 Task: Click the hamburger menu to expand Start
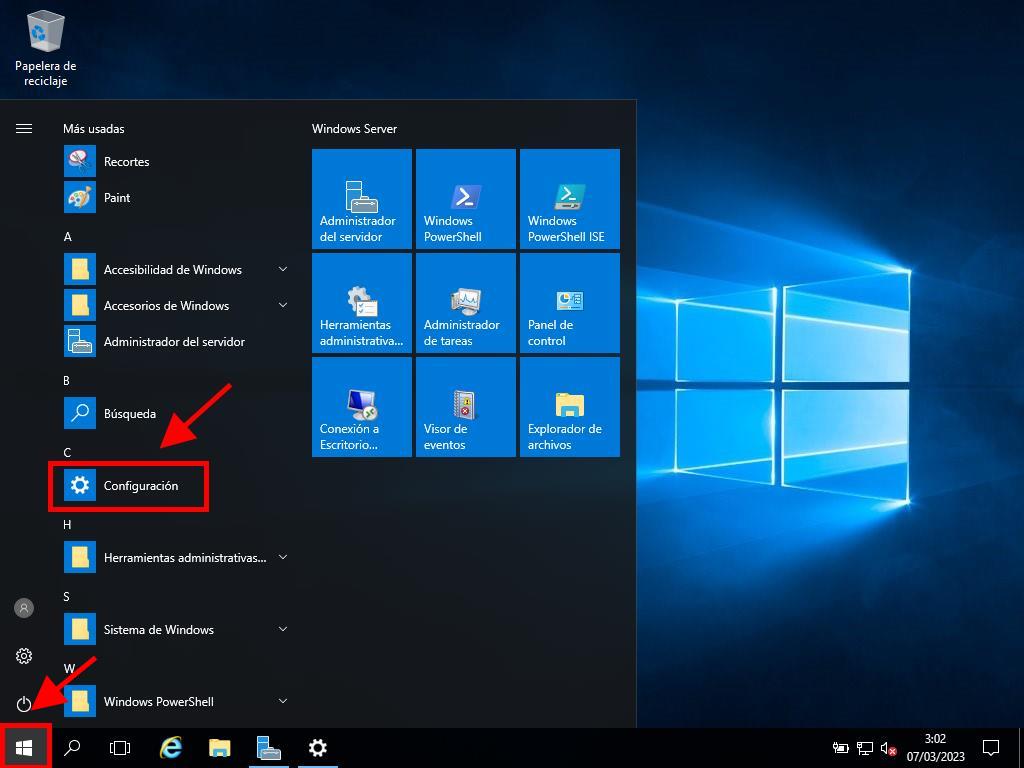(24, 129)
